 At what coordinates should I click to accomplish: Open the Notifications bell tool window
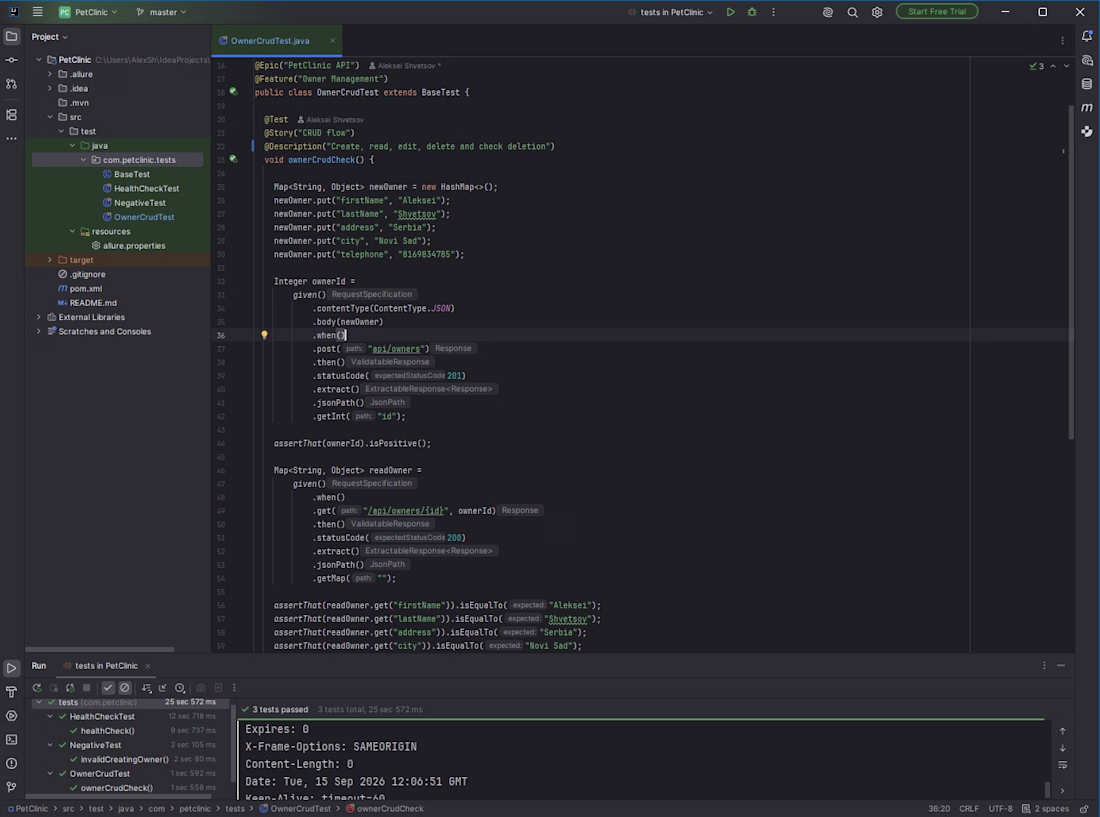point(1087,36)
